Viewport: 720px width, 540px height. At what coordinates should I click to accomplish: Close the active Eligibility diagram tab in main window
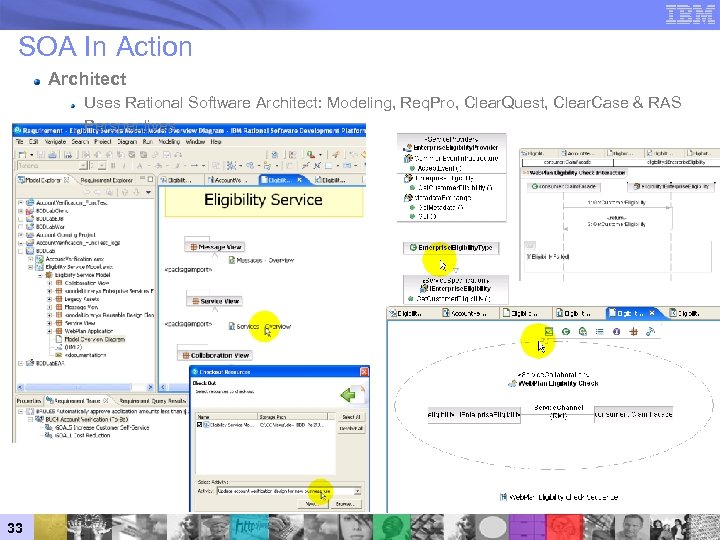(299, 180)
